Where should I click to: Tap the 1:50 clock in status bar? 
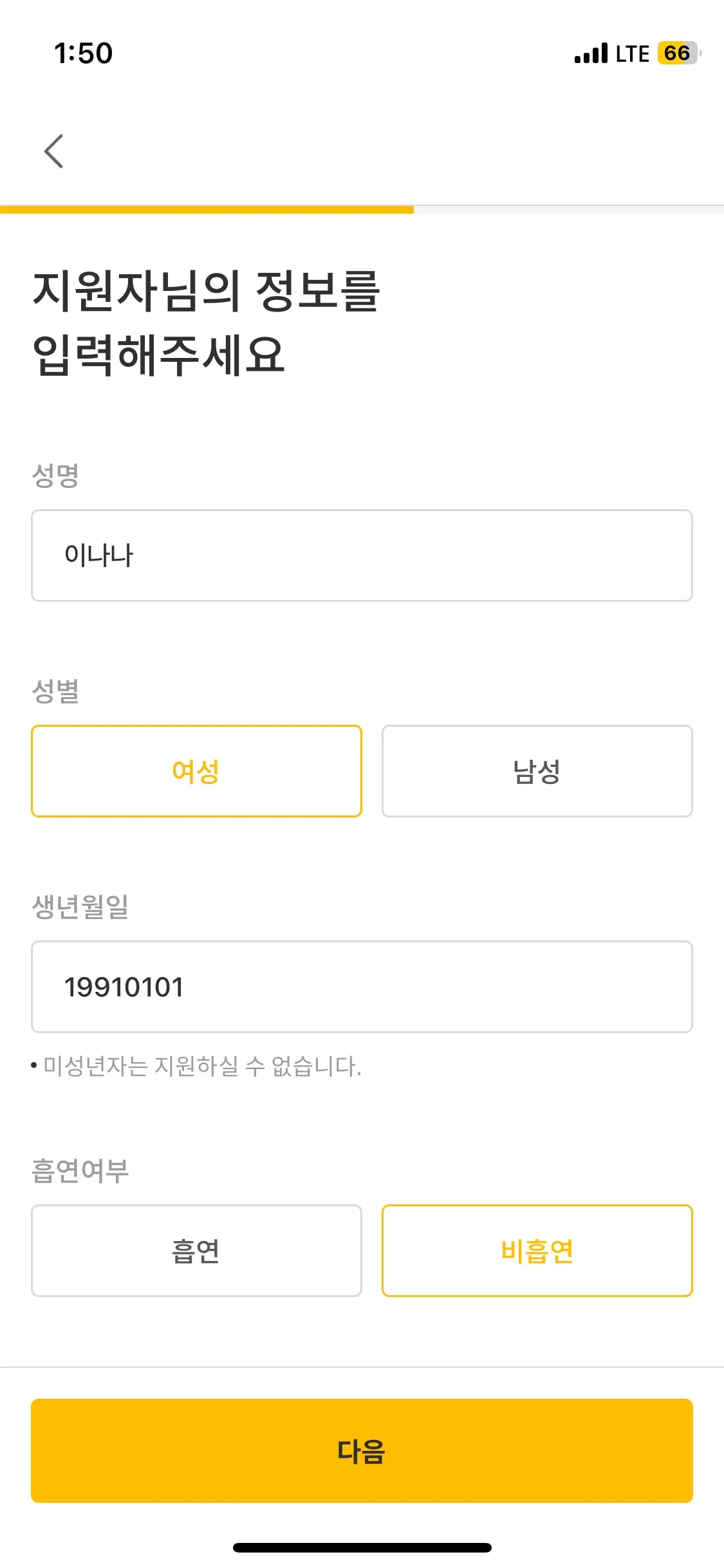pyautogui.click(x=84, y=53)
